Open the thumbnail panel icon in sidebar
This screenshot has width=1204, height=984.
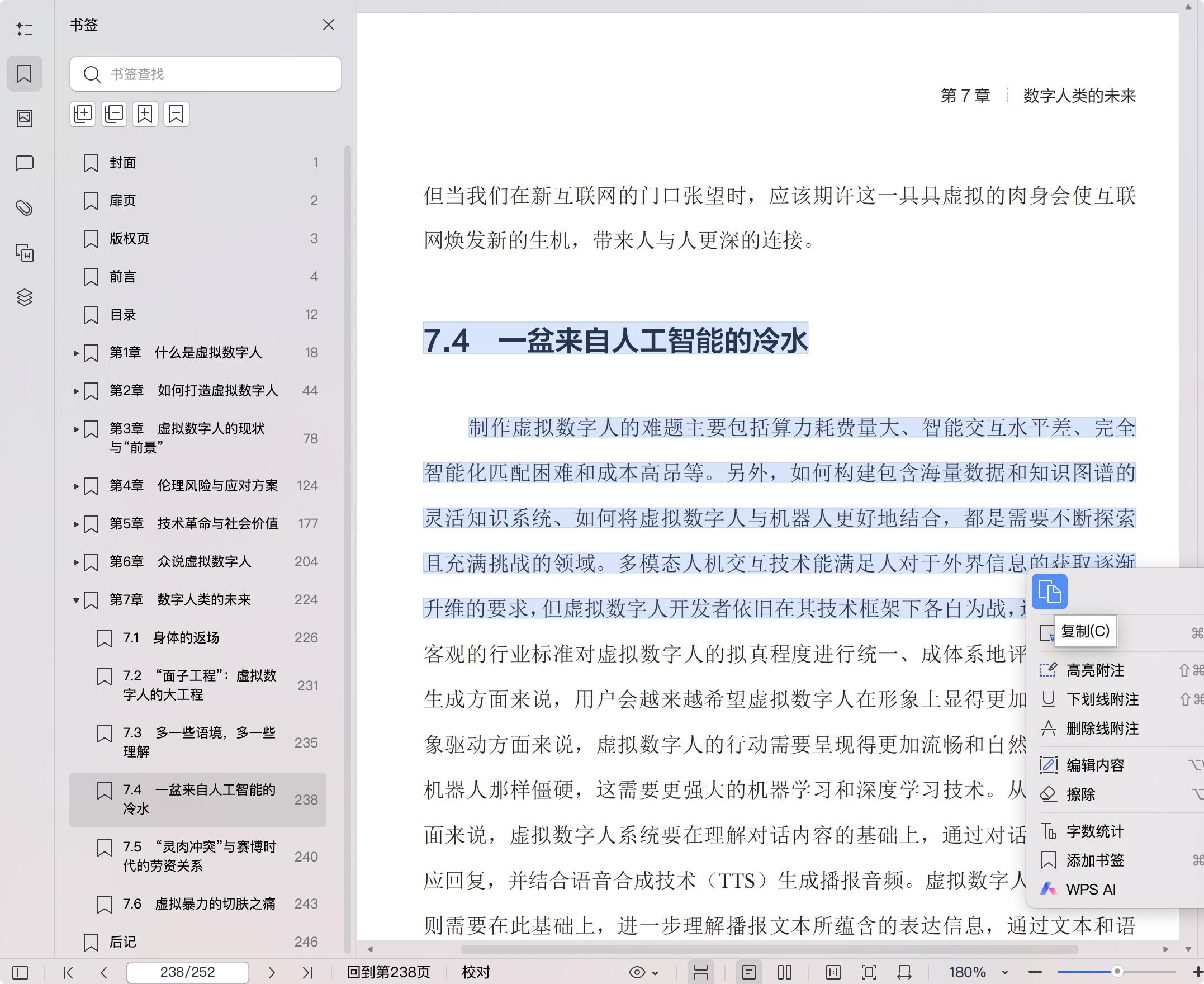(x=25, y=118)
